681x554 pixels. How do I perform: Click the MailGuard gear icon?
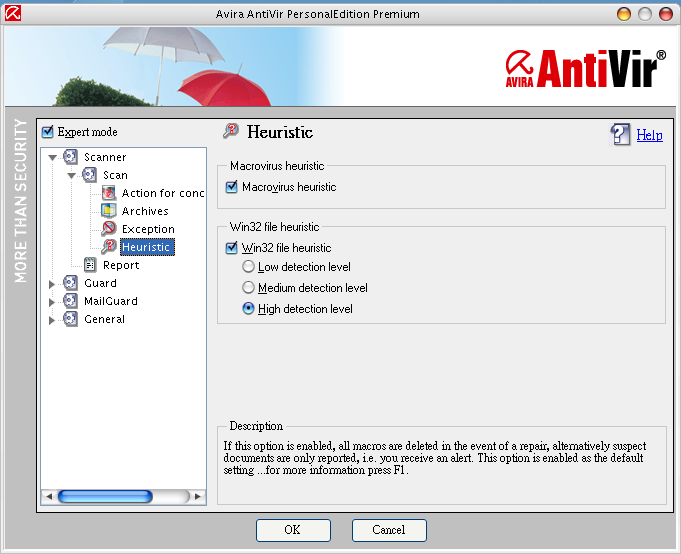coord(70,300)
